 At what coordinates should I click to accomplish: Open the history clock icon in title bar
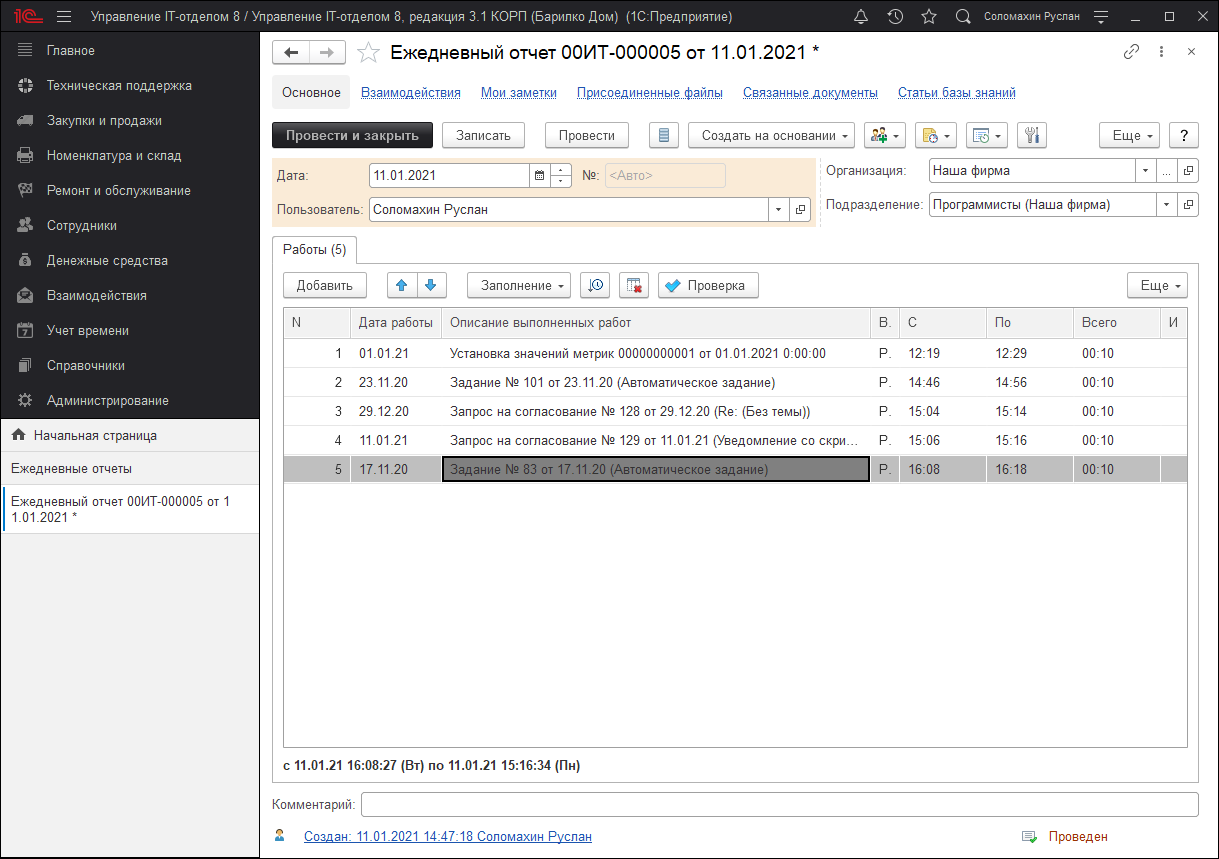point(895,17)
